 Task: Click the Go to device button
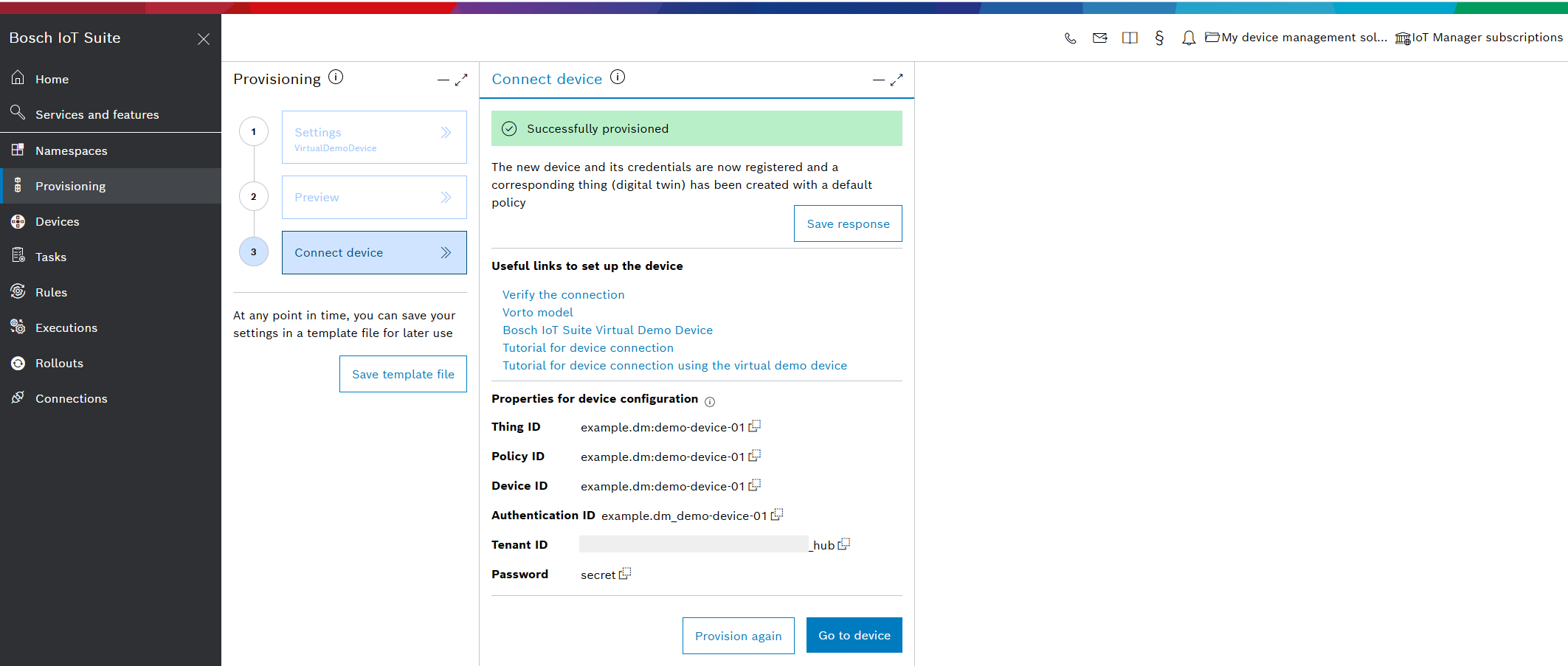coord(854,635)
